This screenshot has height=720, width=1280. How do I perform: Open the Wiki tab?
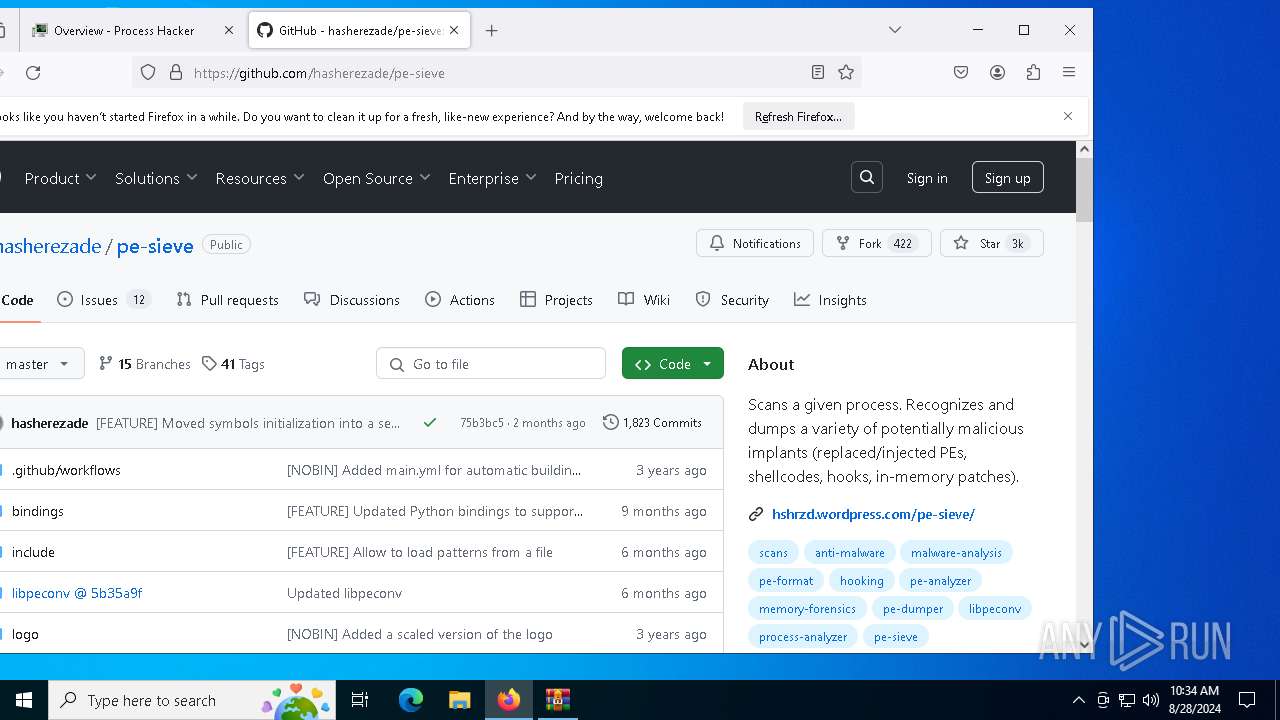click(644, 300)
